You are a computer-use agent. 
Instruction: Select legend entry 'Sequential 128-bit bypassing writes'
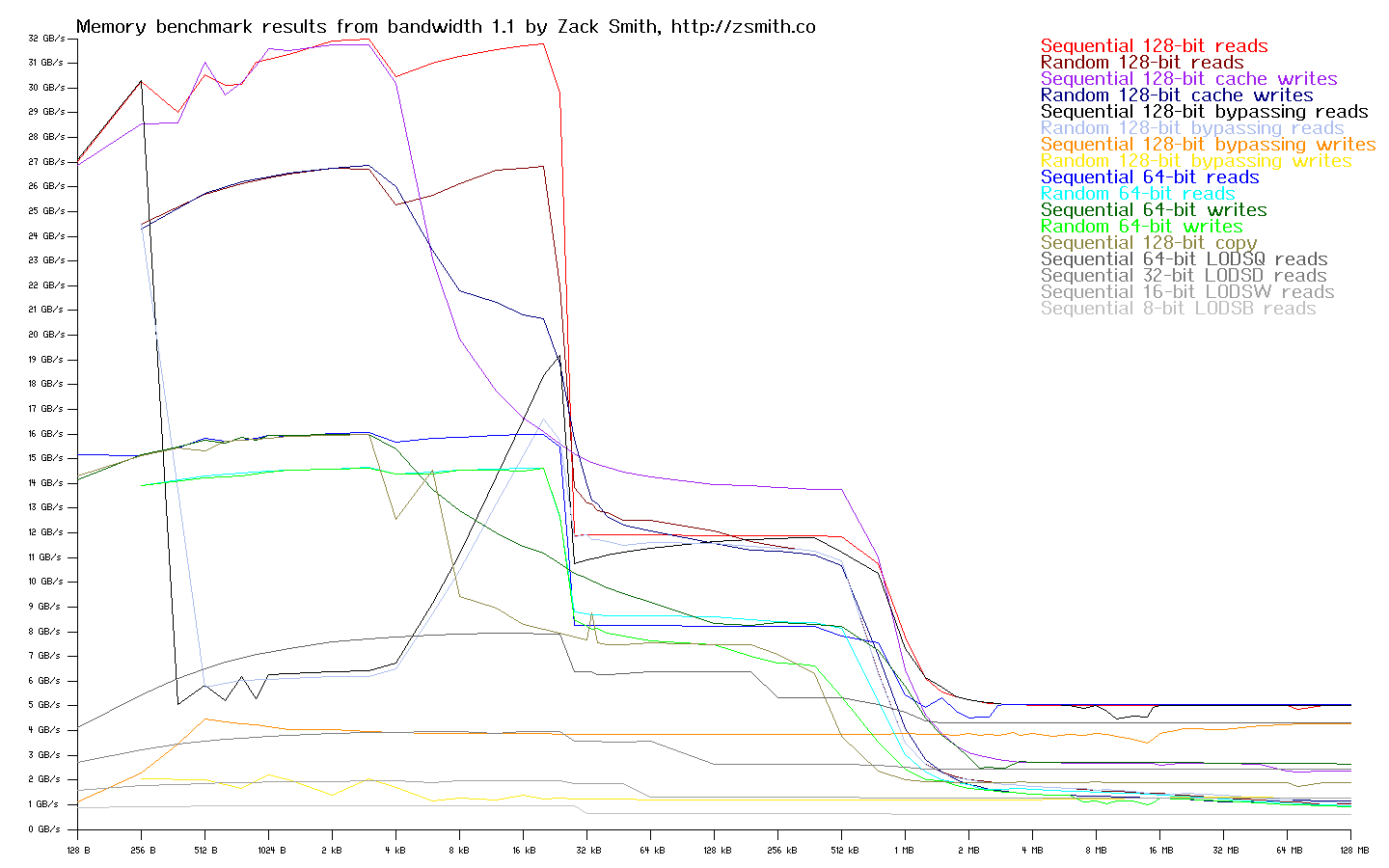click(x=1209, y=145)
